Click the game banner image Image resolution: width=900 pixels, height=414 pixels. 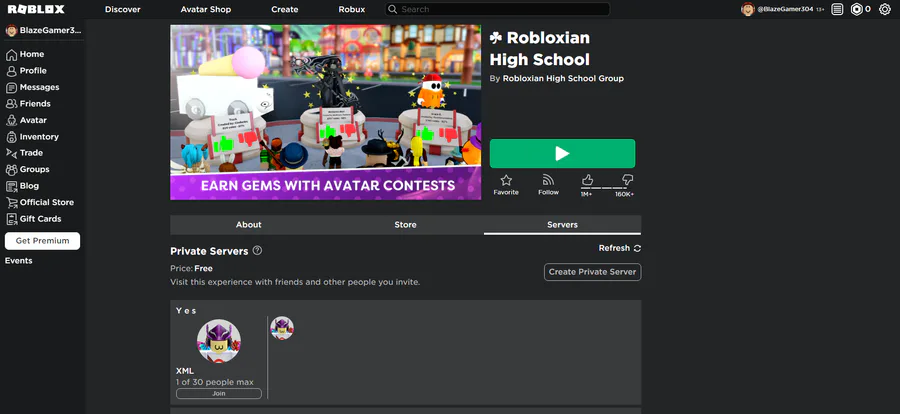click(325, 113)
